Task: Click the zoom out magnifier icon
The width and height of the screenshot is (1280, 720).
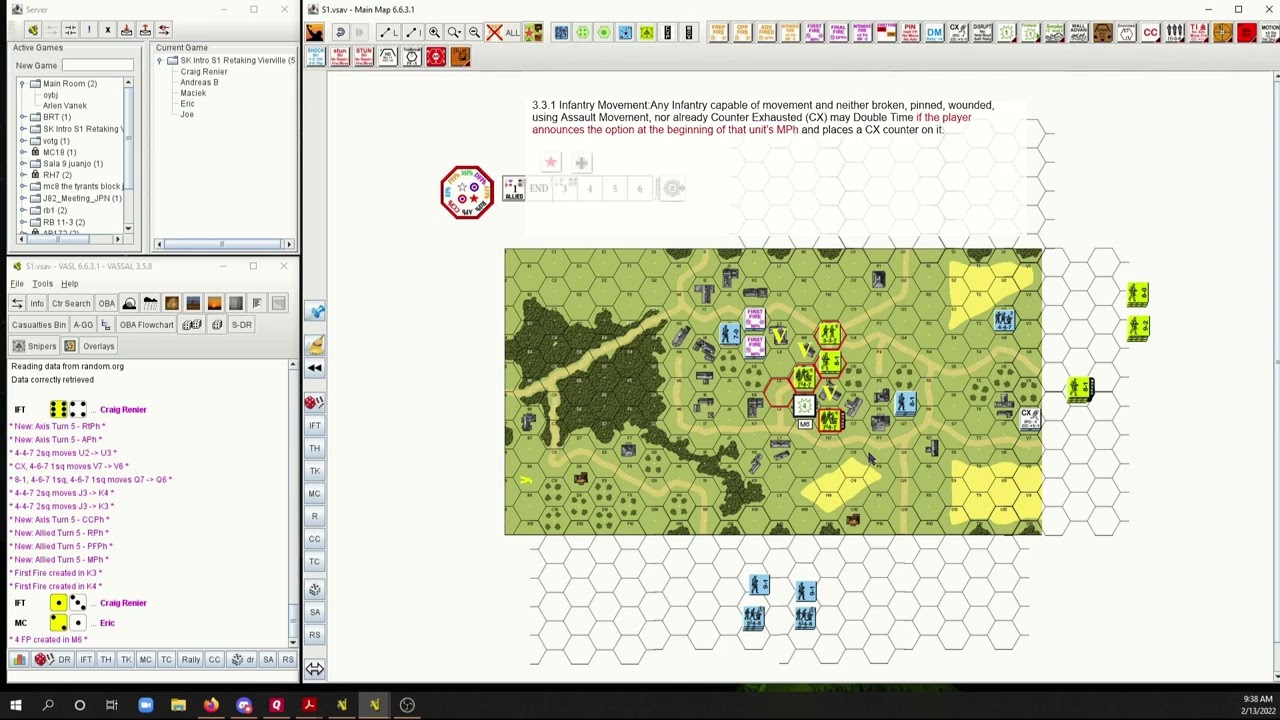Action: (474, 33)
